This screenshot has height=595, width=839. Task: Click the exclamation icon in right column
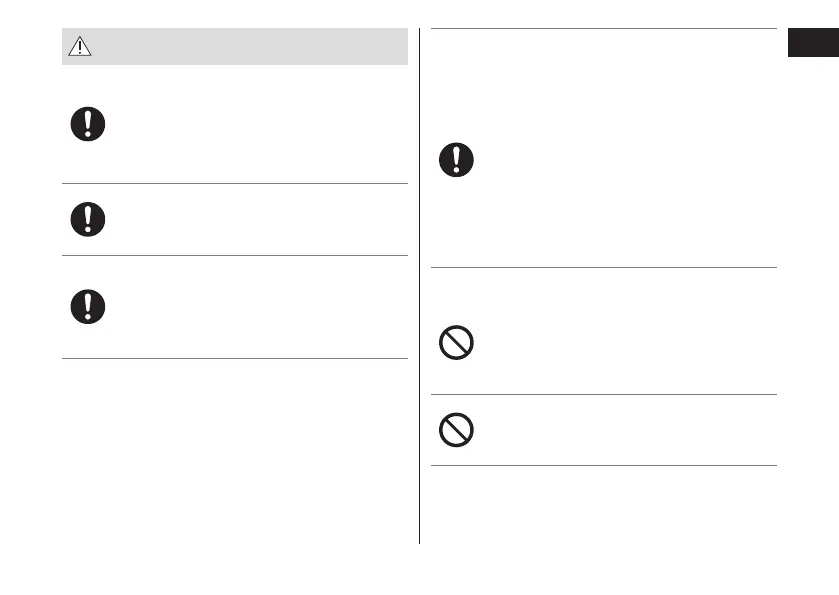457,160
